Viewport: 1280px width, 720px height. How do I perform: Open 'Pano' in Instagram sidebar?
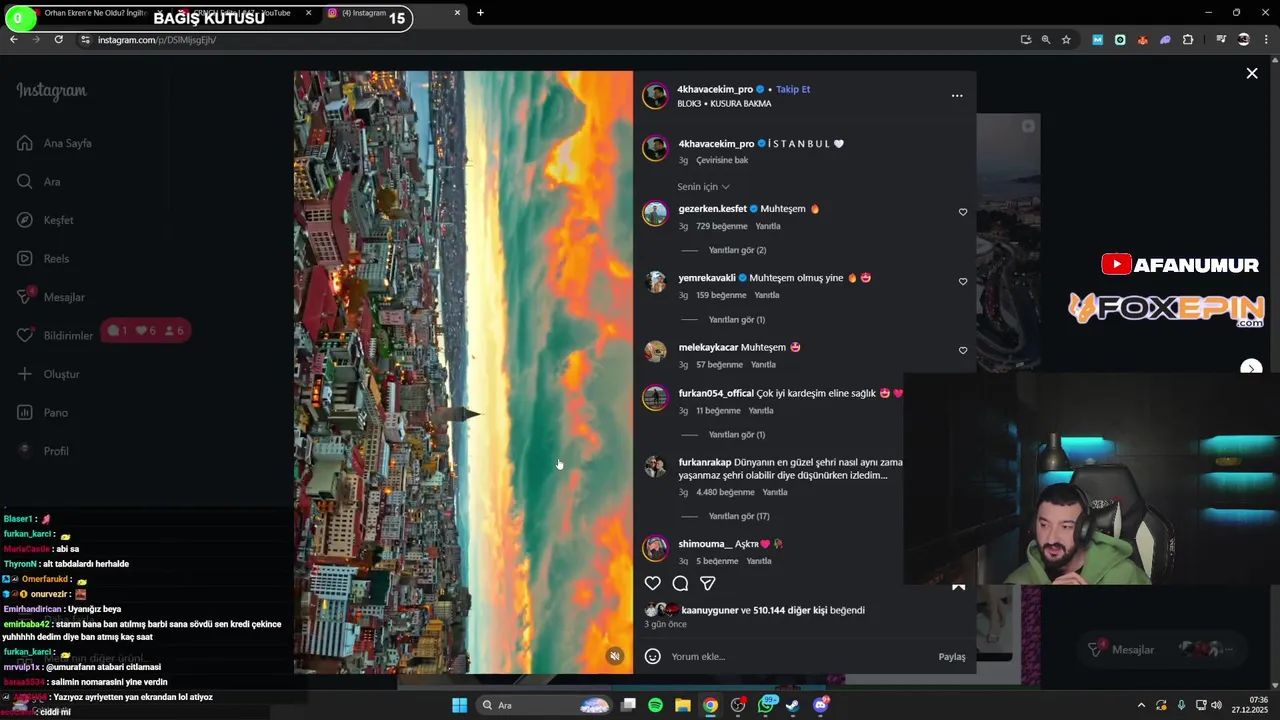(43, 413)
